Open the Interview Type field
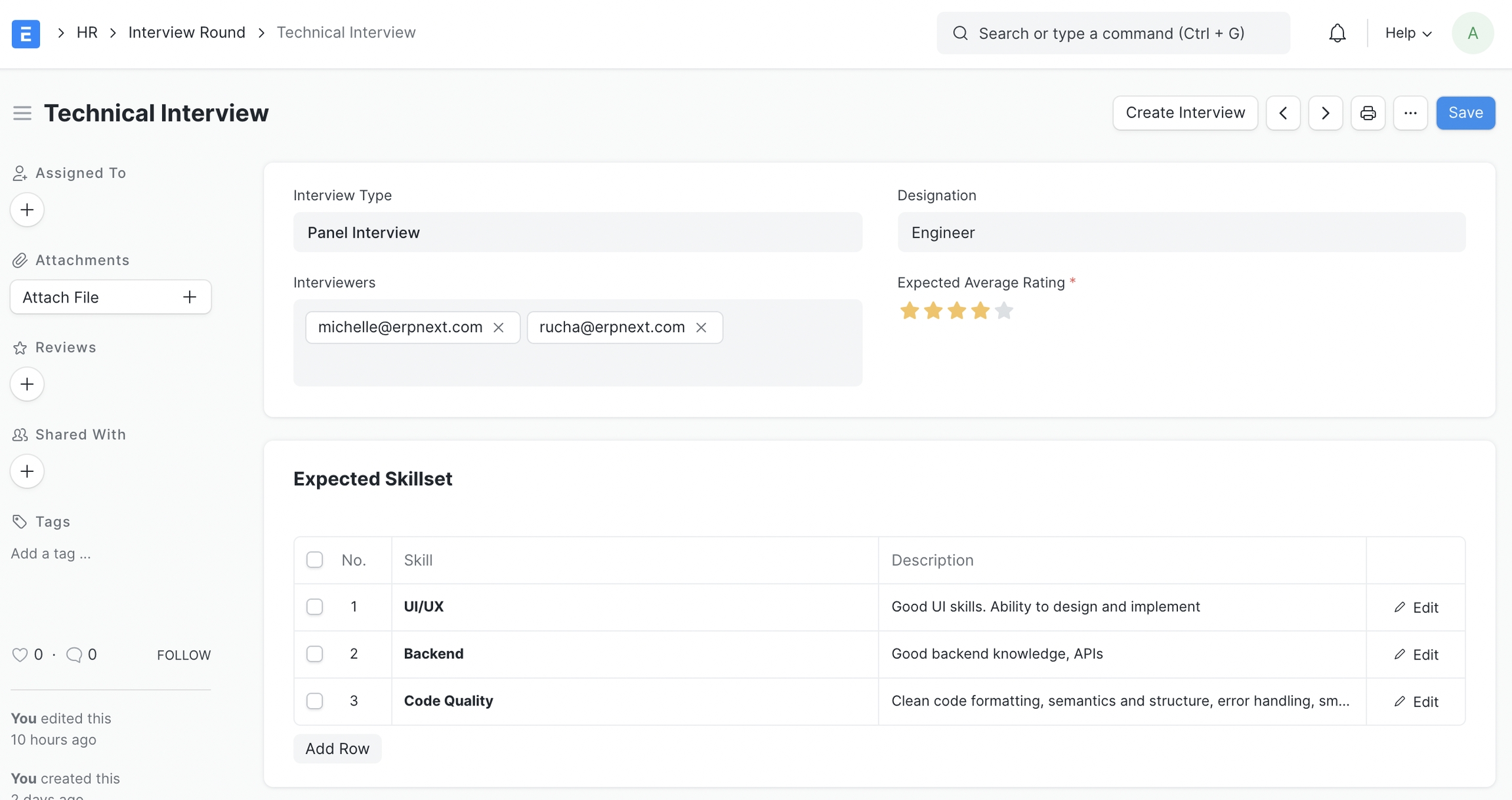 tap(577, 232)
